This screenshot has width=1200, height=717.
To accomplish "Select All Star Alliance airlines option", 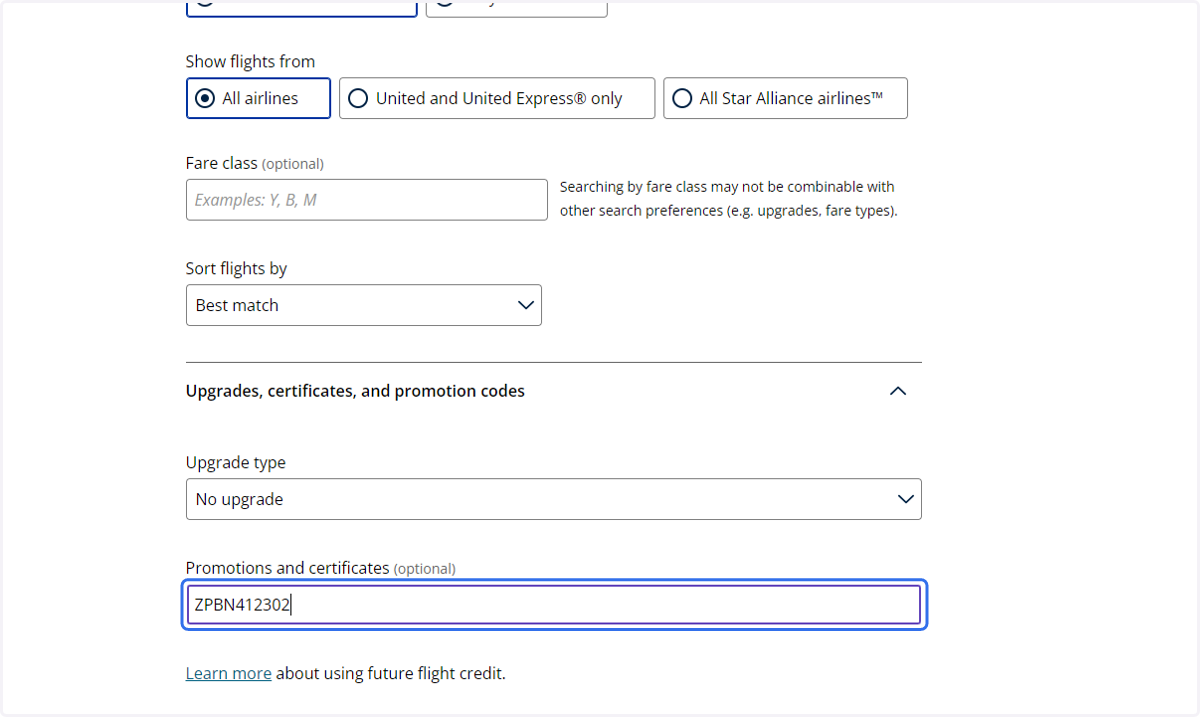I will pyautogui.click(x=785, y=98).
